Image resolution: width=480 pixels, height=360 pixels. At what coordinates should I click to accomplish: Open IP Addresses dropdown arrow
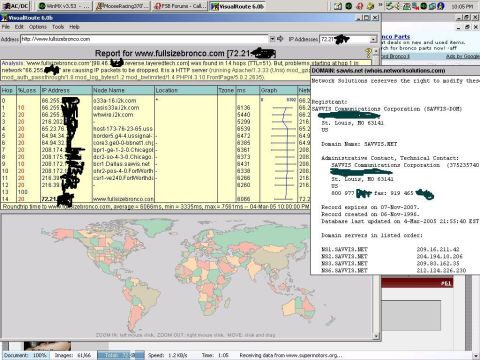pos(373,39)
